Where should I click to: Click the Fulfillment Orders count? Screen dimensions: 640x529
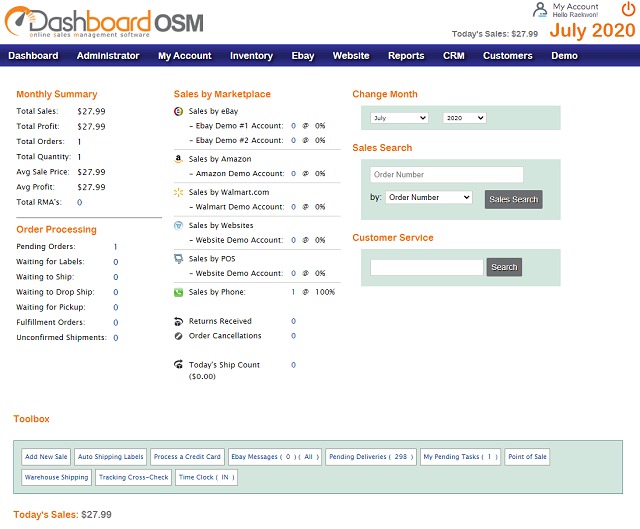click(x=116, y=322)
